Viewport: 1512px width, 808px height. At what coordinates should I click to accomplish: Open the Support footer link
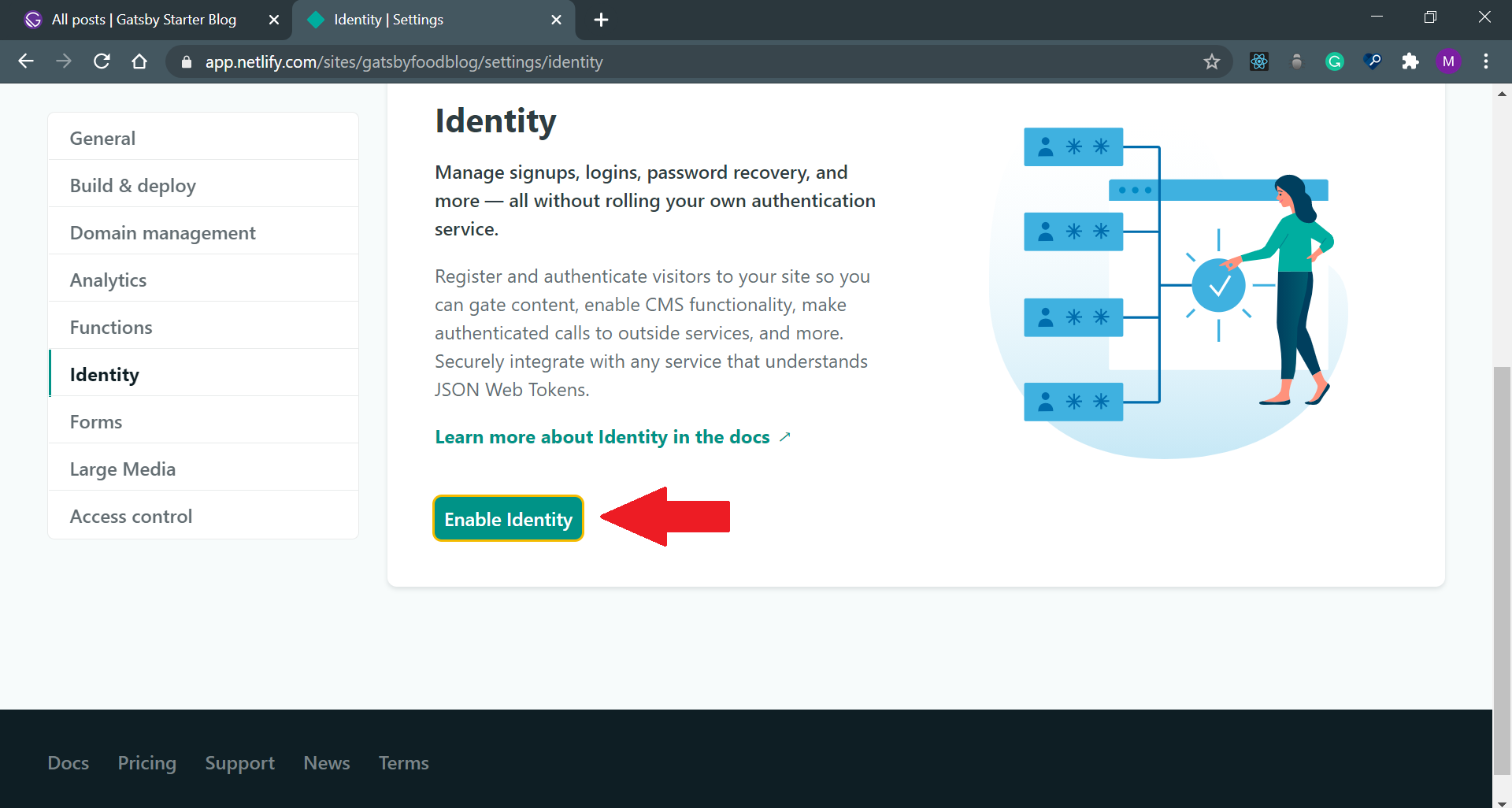pyautogui.click(x=240, y=762)
